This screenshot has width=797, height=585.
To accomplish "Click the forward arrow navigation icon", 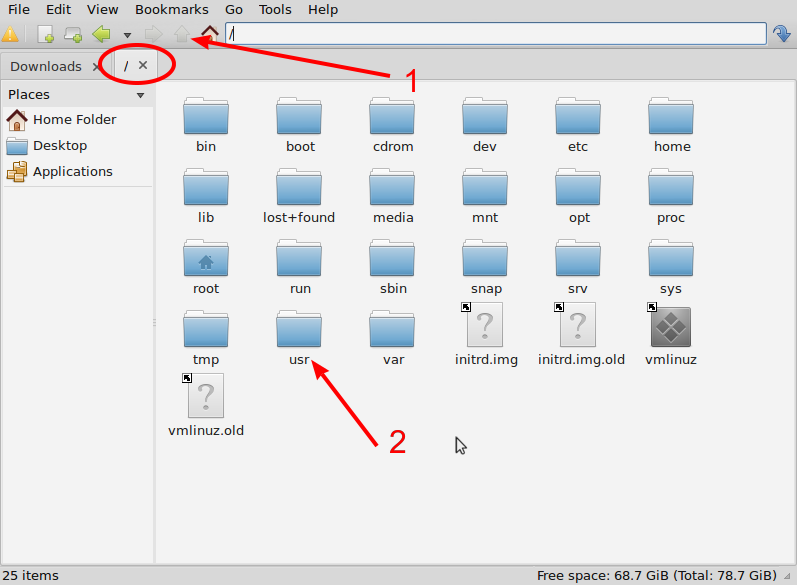I will [154, 35].
